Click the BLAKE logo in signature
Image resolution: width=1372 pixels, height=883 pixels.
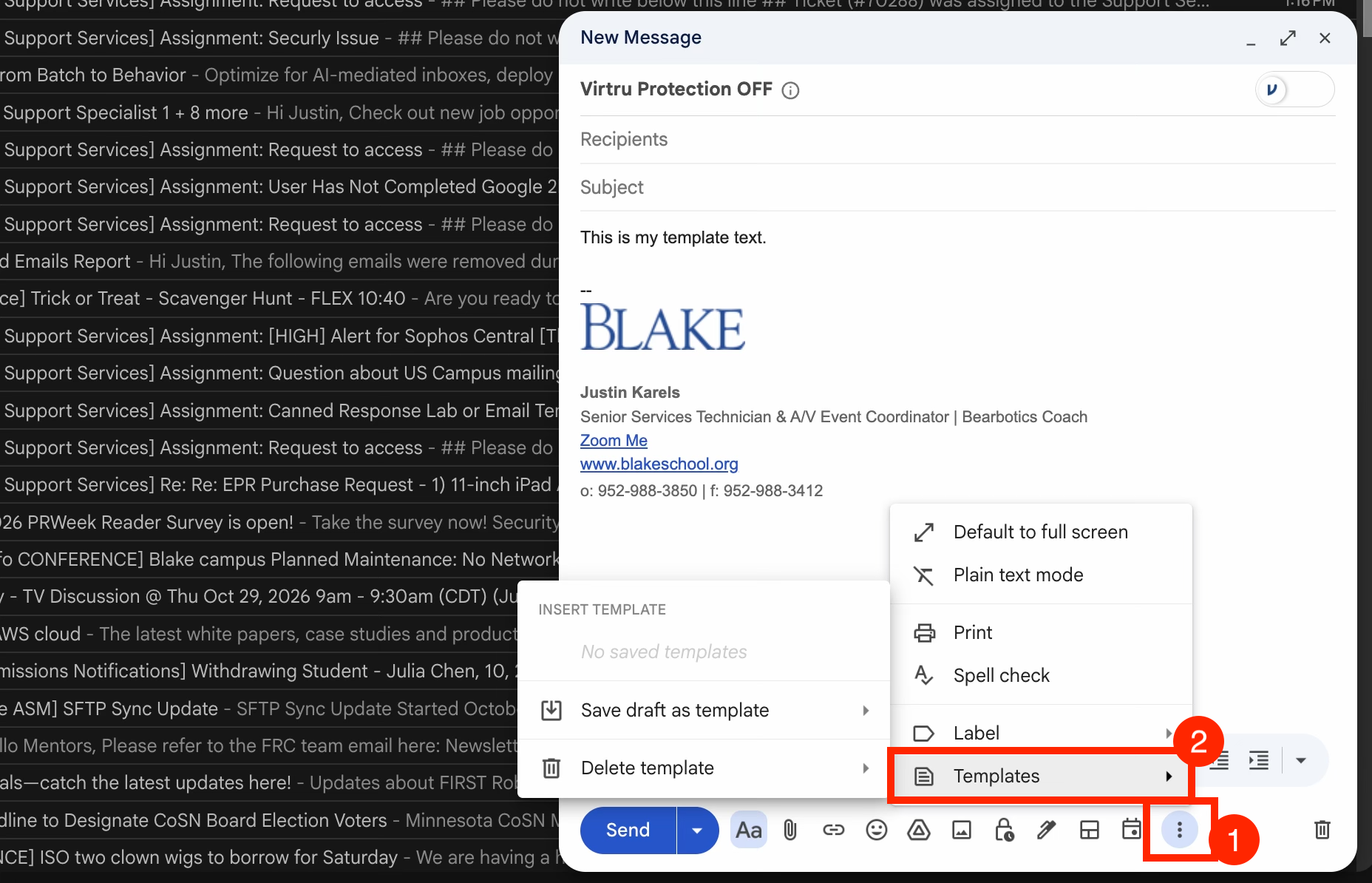(662, 327)
